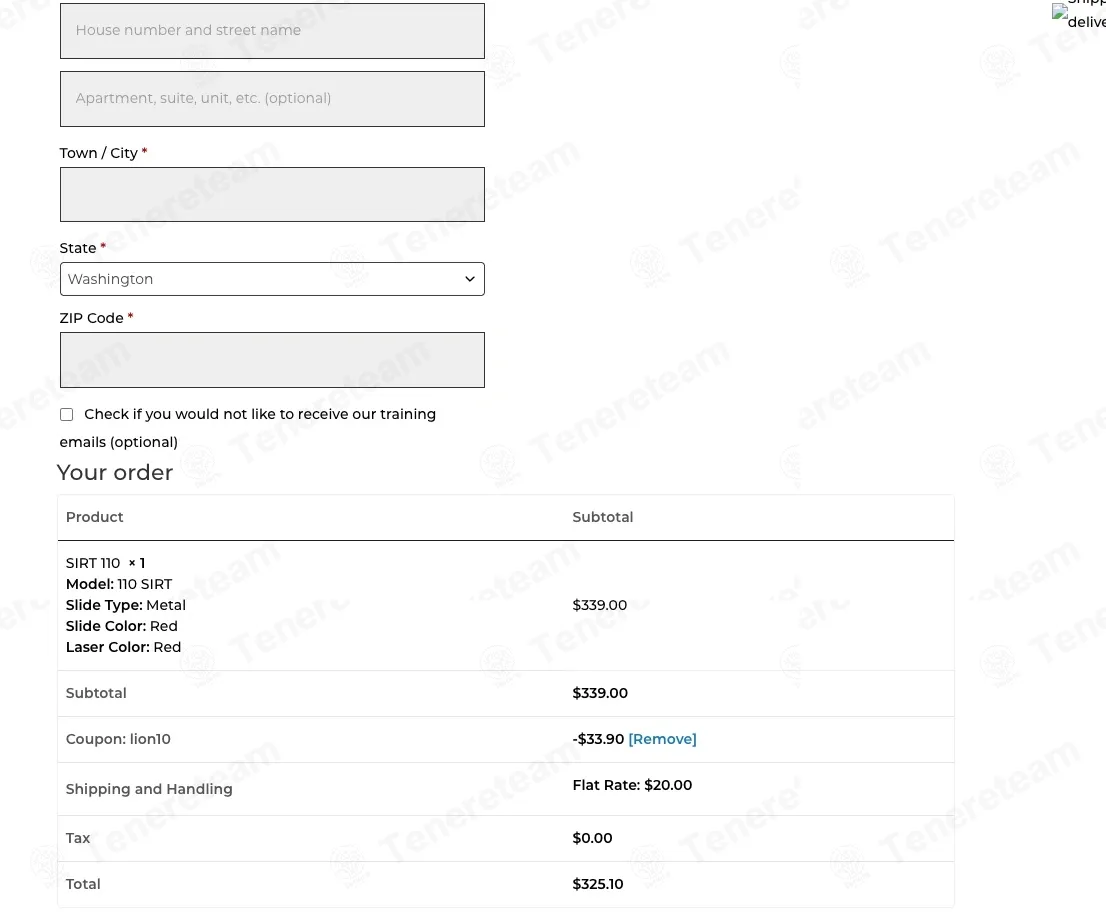Check the training emails opt-out checkbox
Screen dimensions: 1106x915
tap(67, 414)
